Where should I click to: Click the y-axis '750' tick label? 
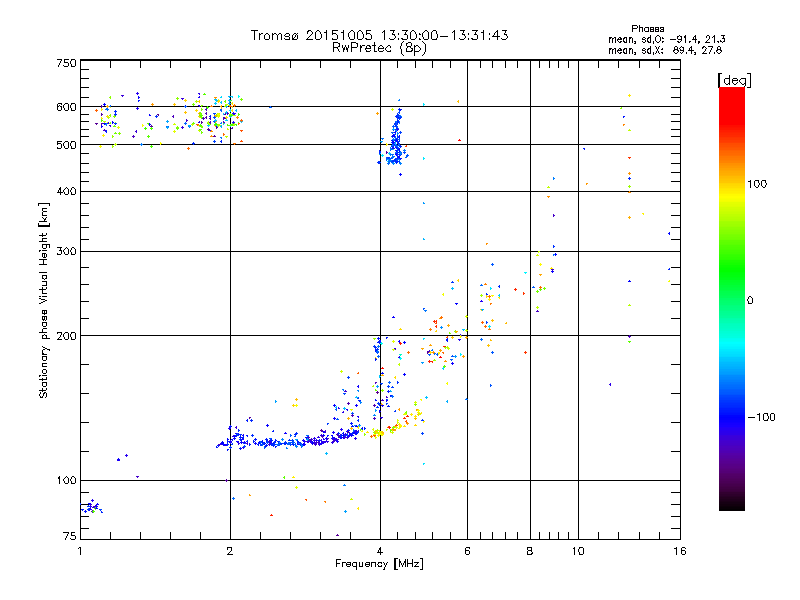coord(66,63)
